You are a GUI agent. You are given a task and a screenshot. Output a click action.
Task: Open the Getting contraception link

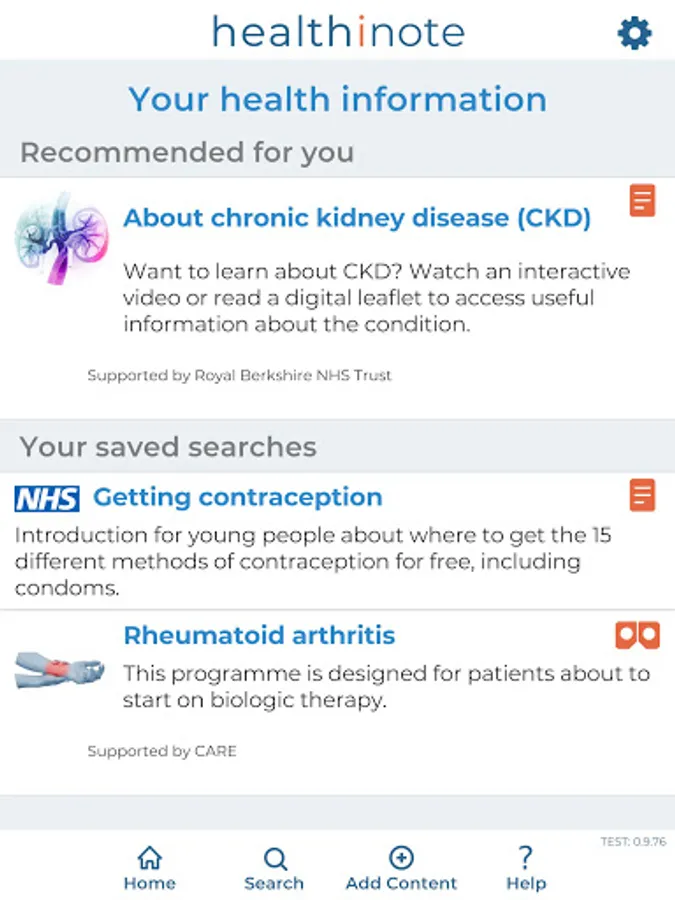pos(238,497)
